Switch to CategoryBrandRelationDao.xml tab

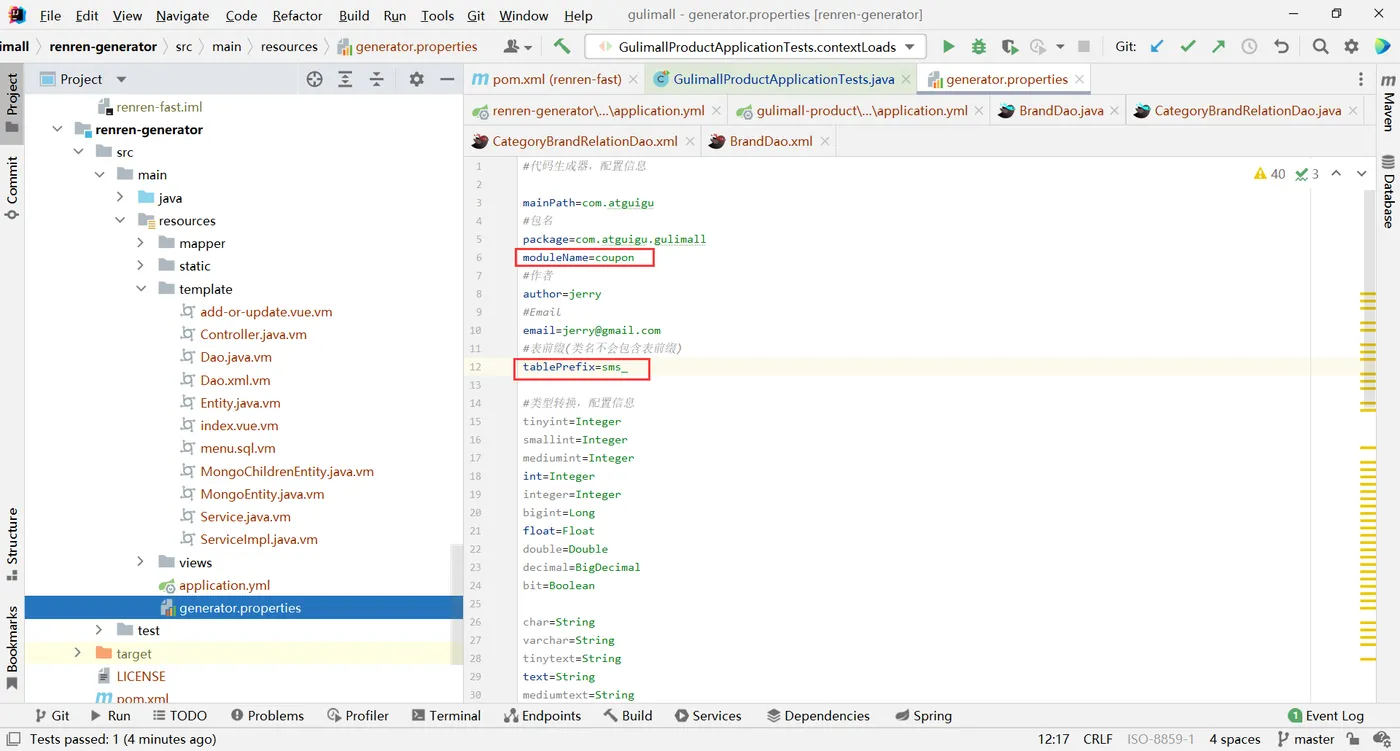585,142
